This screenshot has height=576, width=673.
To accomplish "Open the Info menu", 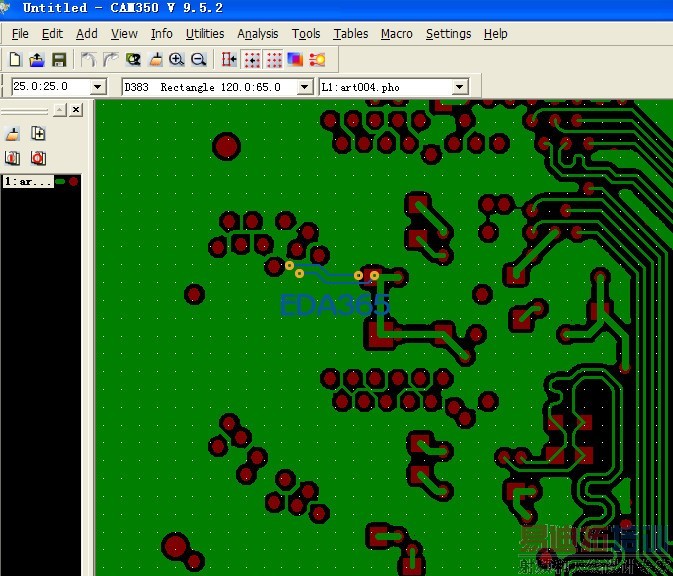I will coord(161,33).
